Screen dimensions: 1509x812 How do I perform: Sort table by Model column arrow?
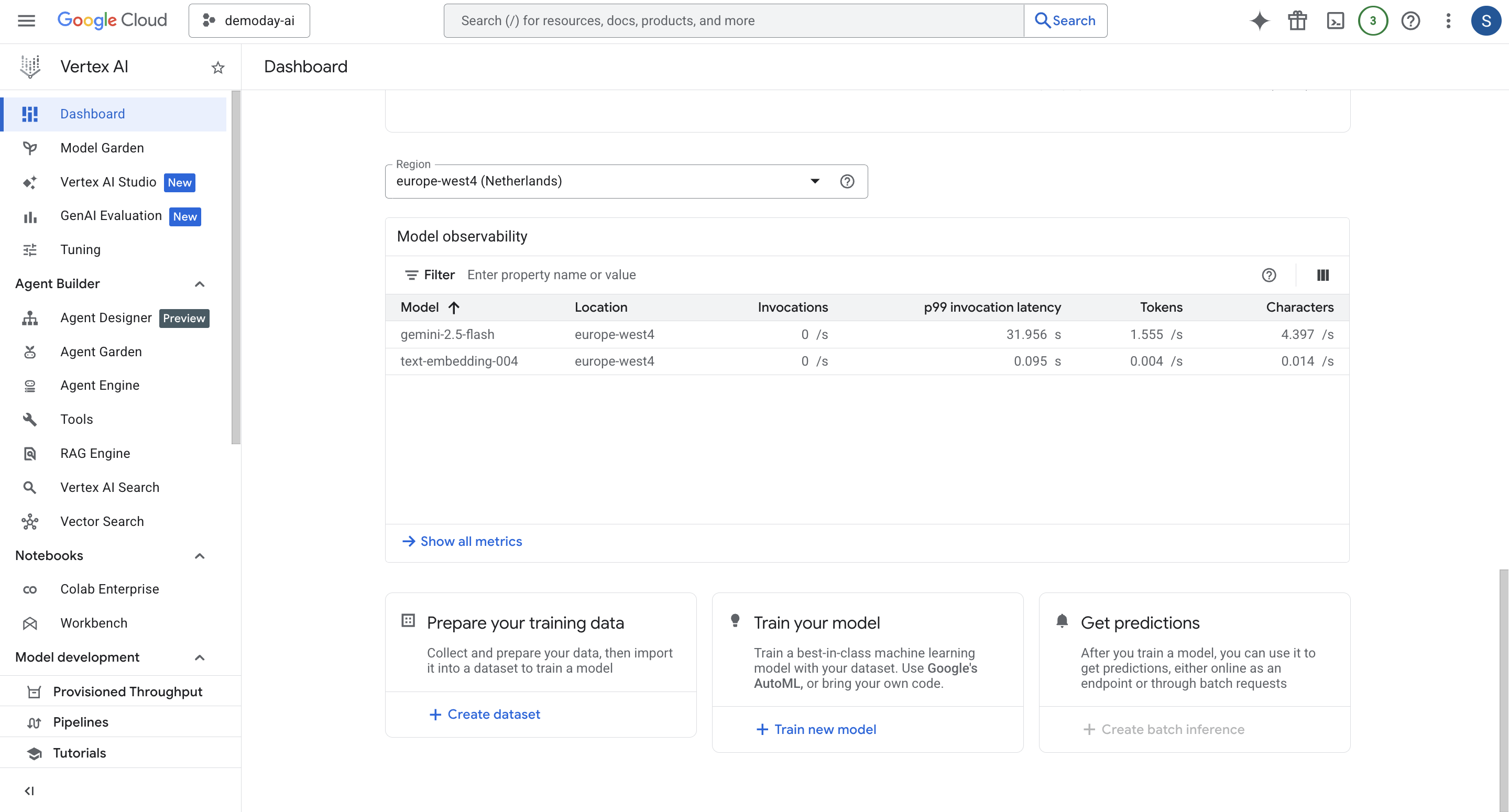point(454,308)
